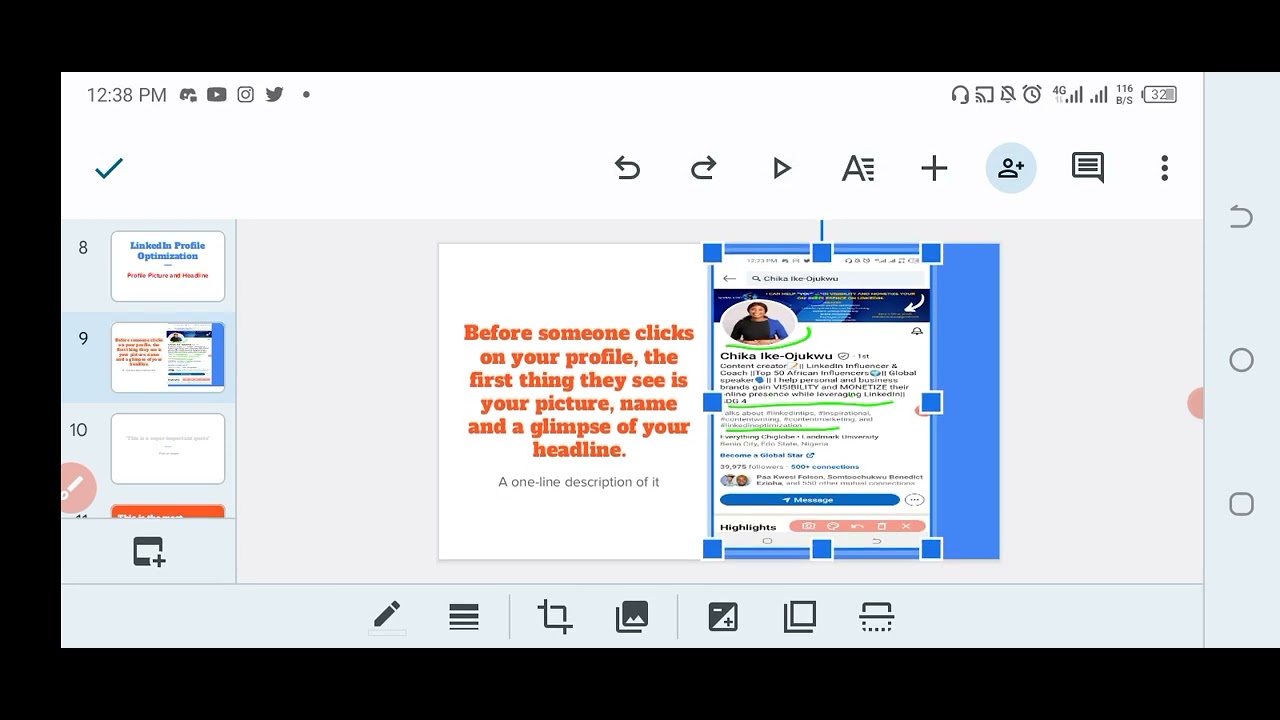Image resolution: width=1280 pixels, height=720 pixels.
Task: Select the partially visible orange slide 11 thumbnail
Action: tap(168, 511)
